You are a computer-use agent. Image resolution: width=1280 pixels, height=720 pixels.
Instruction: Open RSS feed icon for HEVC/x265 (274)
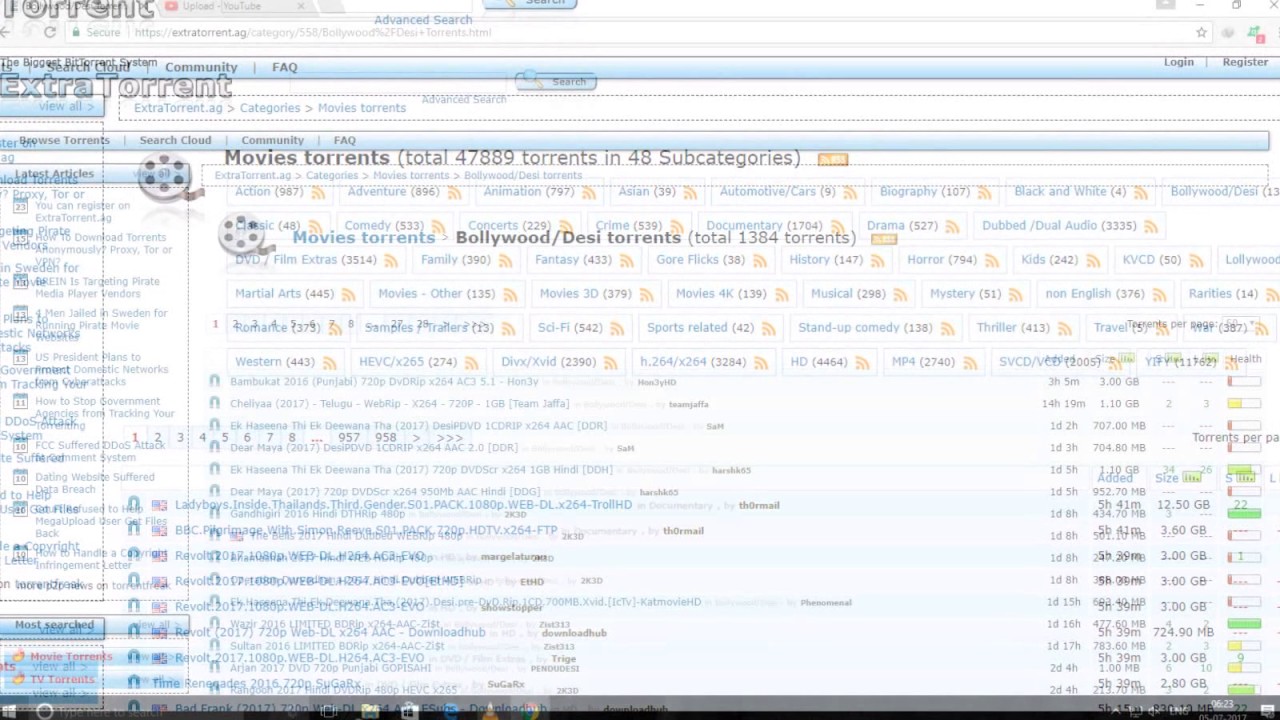point(471,363)
